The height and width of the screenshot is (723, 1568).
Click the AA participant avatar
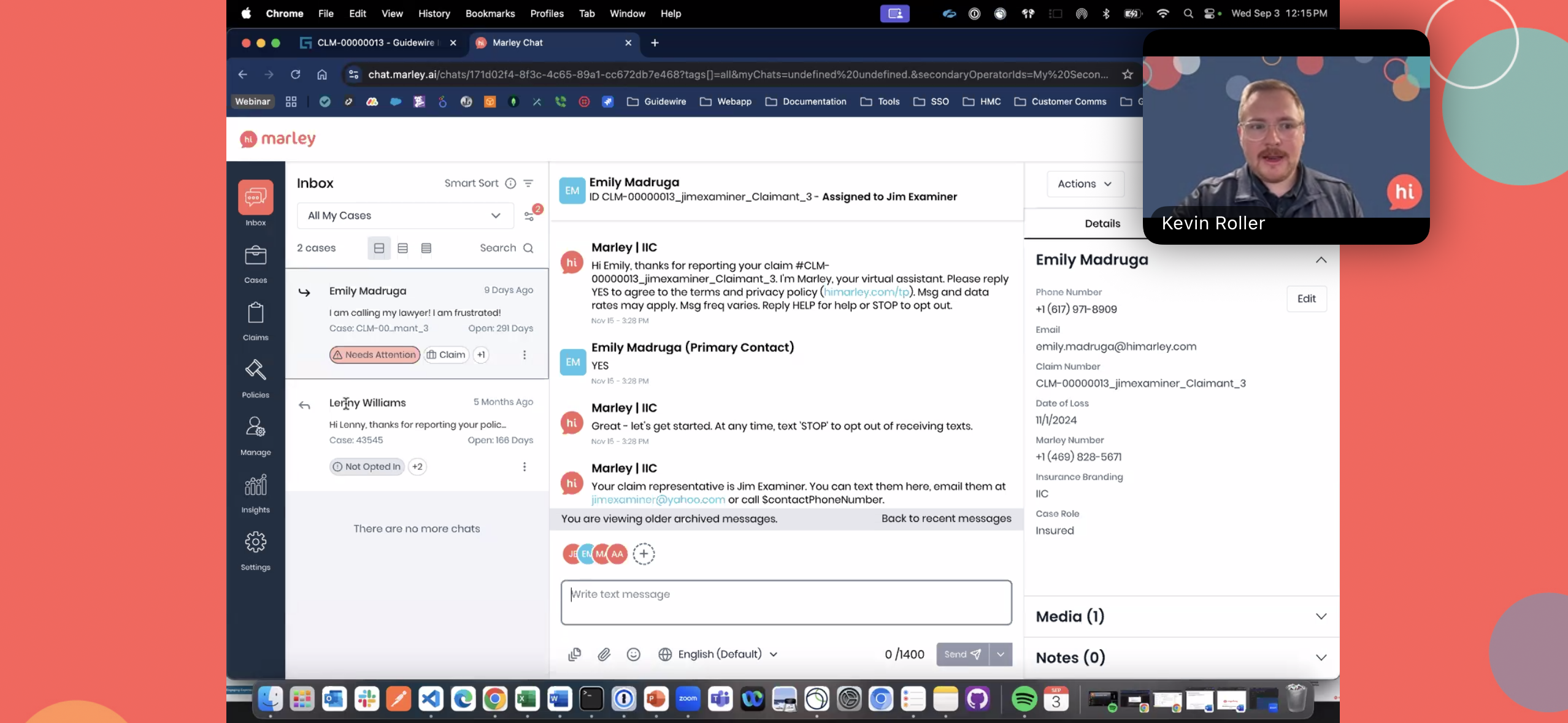[617, 554]
